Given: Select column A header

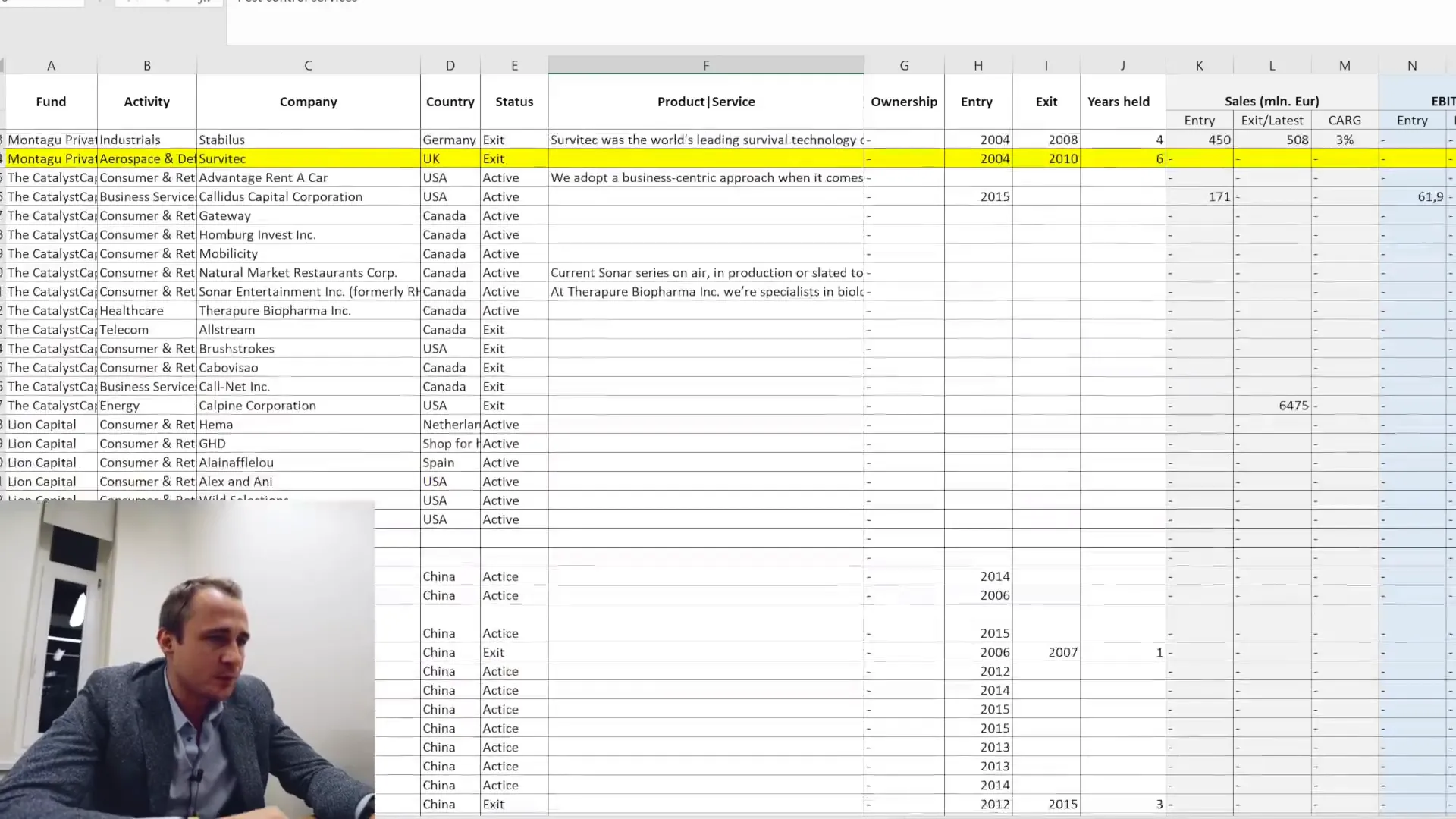Looking at the screenshot, I should coord(51,65).
